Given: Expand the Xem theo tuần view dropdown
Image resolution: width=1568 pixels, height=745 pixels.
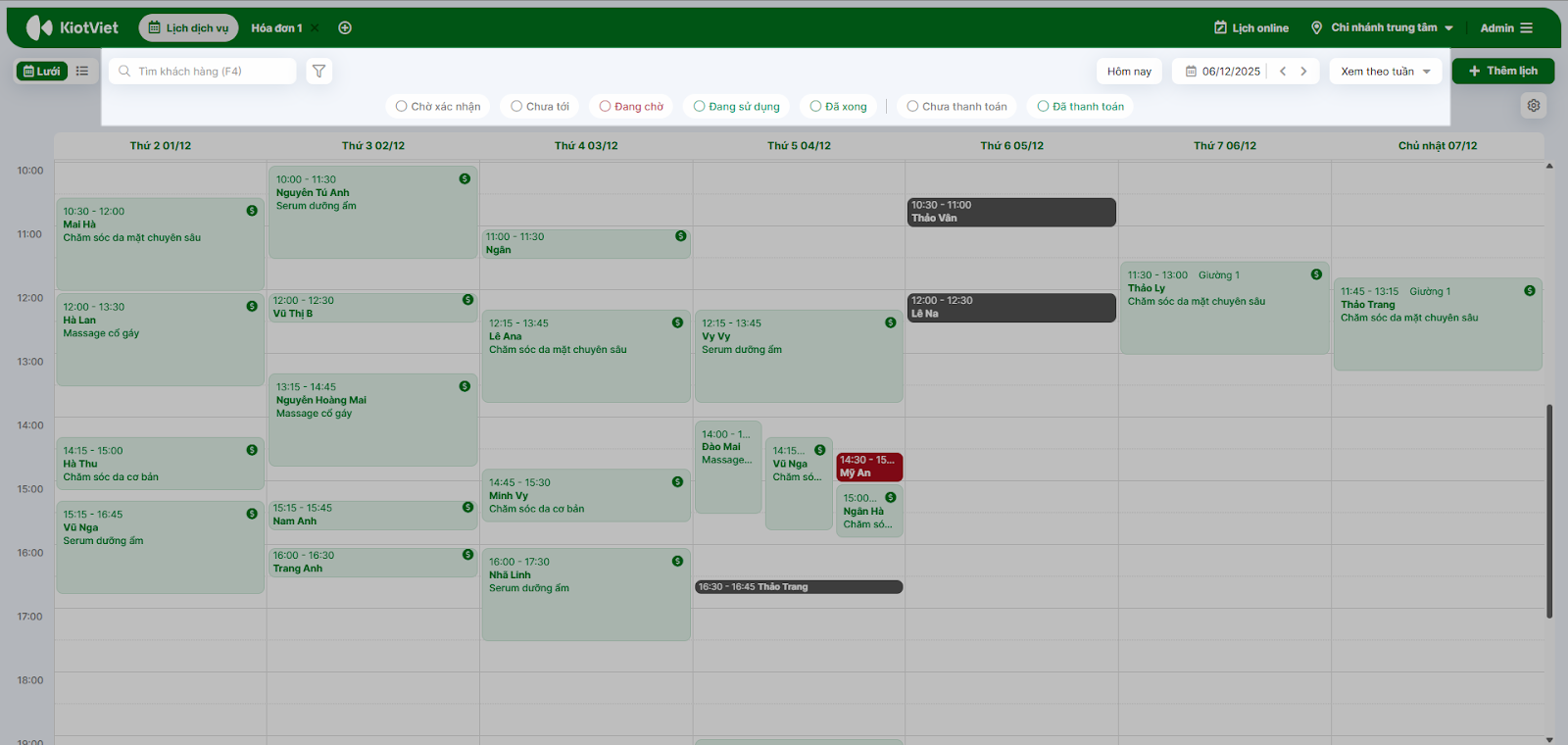Looking at the screenshot, I should 1386,71.
